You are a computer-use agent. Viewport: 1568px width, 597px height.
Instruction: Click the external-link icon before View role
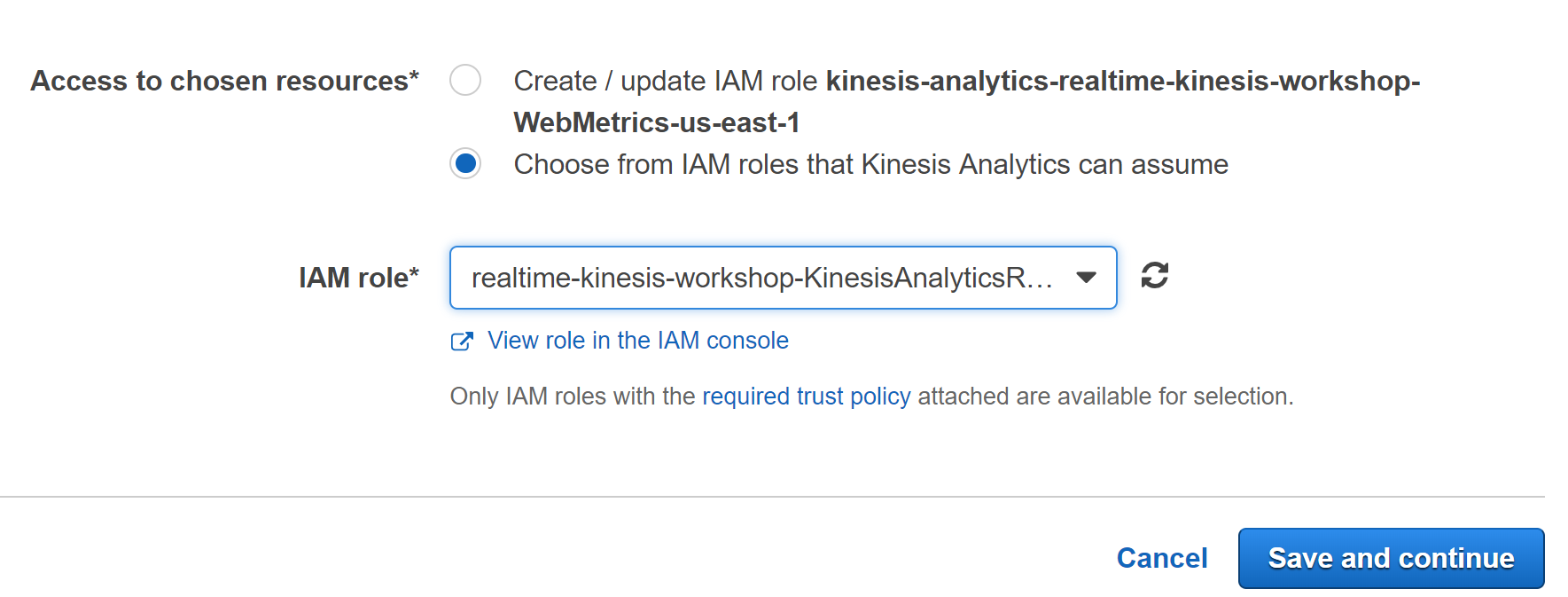pyautogui.click(x=462, y=342)
